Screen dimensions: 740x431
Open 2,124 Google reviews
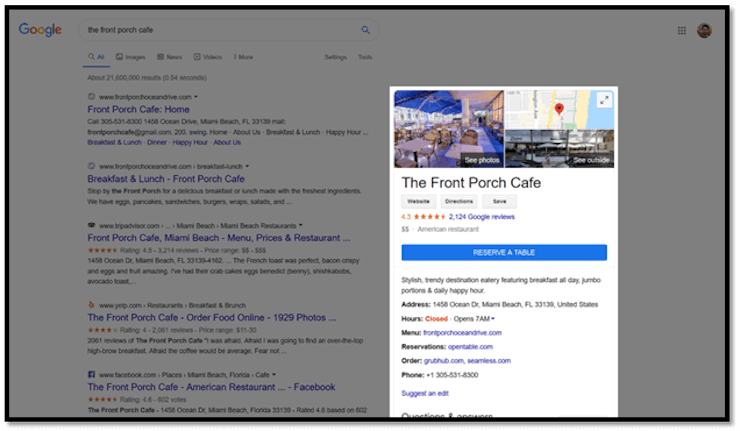pyautogui.click(x=481, y=217)
